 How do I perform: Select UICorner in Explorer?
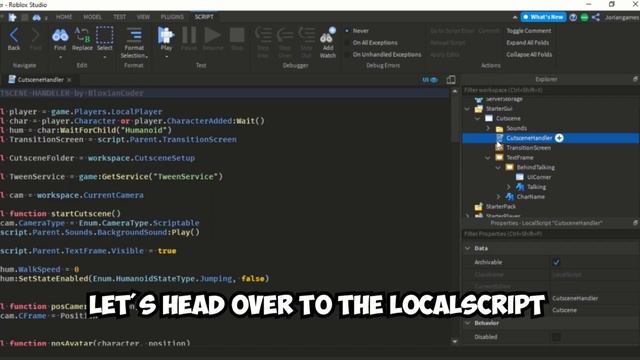pos(539,177)
